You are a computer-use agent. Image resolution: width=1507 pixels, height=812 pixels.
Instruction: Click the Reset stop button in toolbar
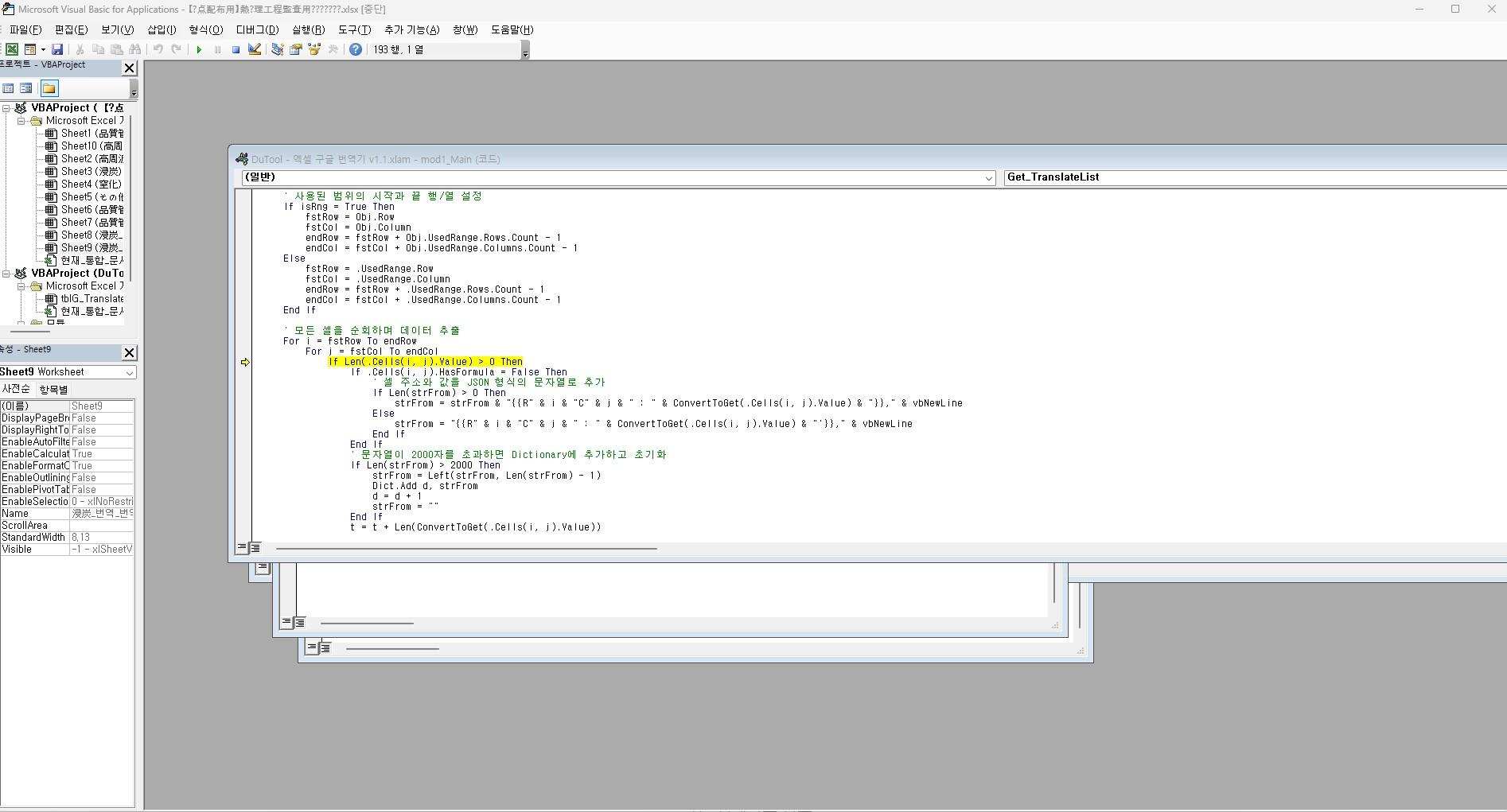point(236,49)
